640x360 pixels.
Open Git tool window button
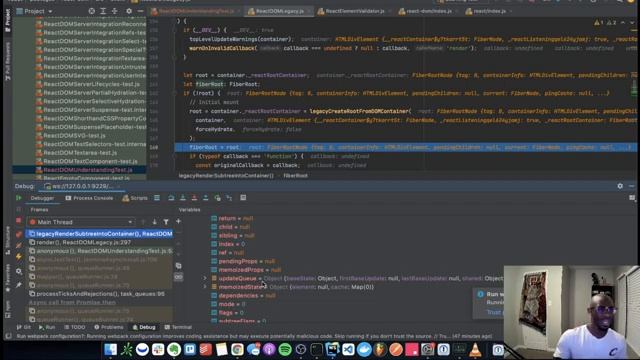(24, 327)
